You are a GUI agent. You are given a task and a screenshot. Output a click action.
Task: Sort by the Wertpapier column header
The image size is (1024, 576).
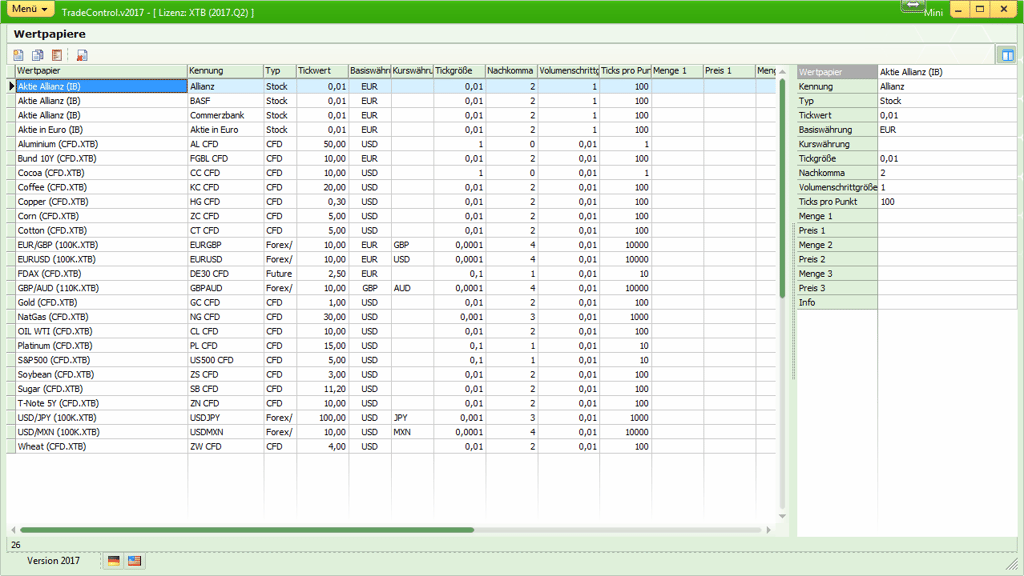coord(101,71)
